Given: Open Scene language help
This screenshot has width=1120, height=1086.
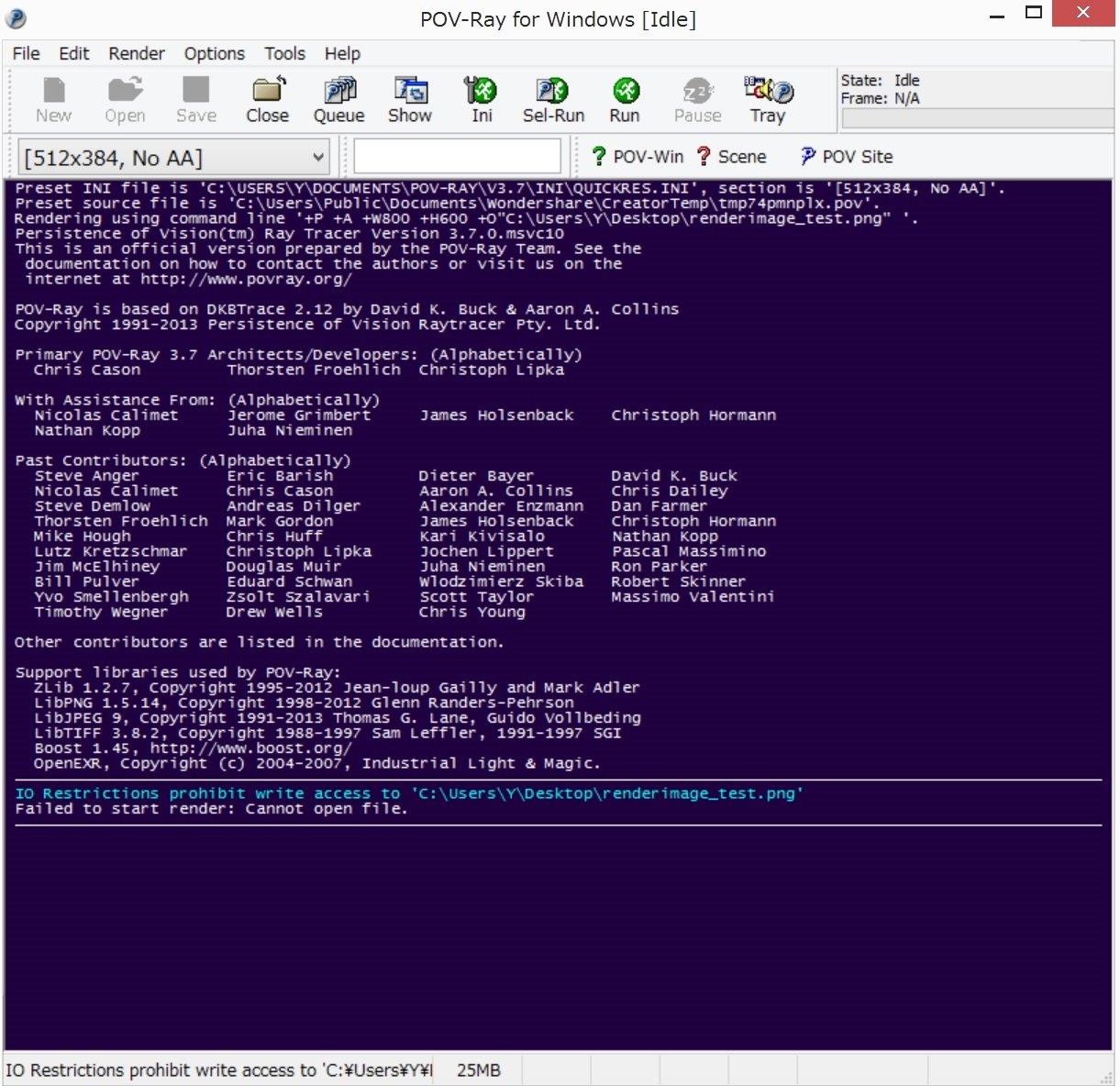Looking at the screenshot, I should coord(731,157).
